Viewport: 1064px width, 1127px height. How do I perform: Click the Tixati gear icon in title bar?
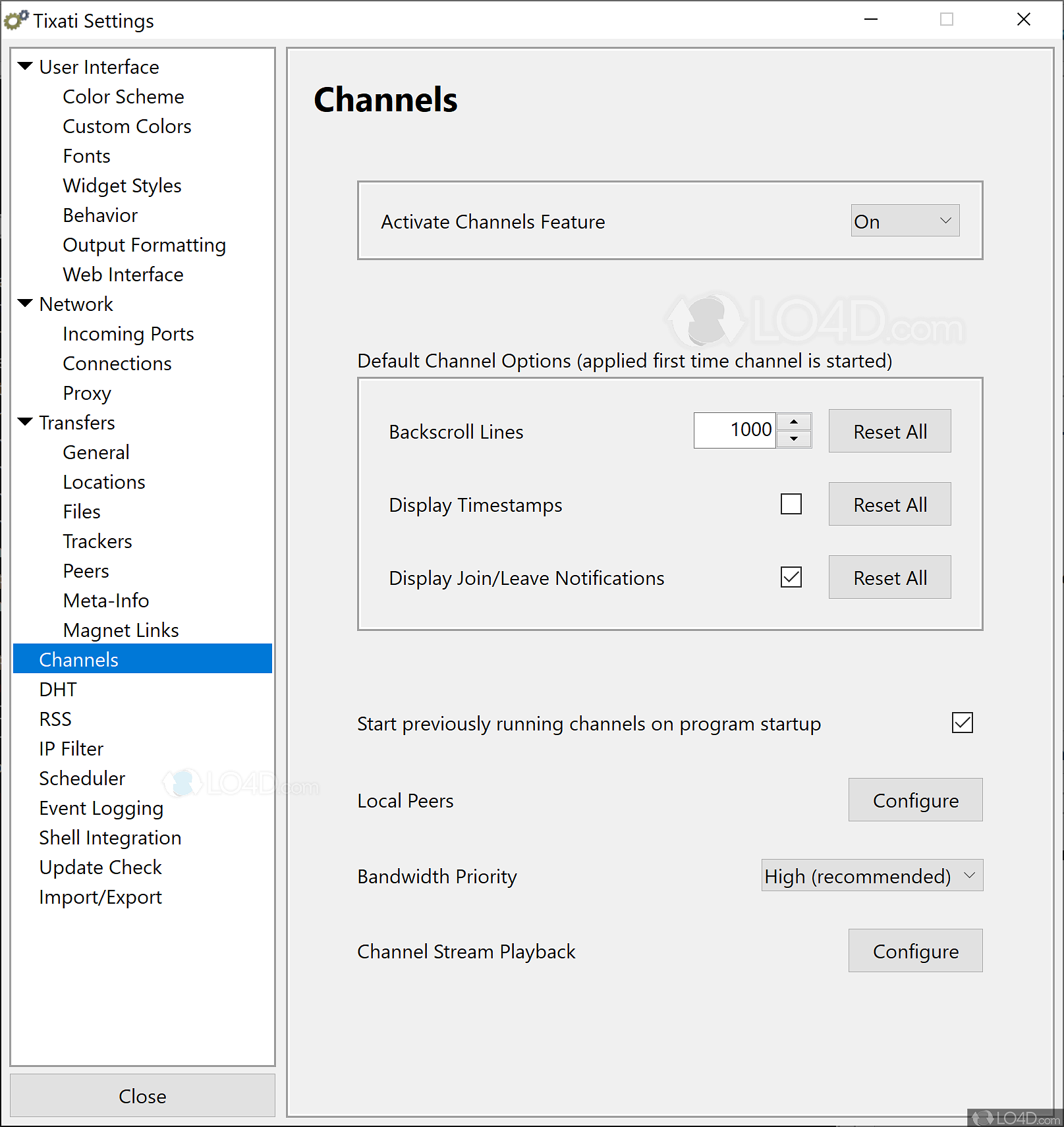16,20
